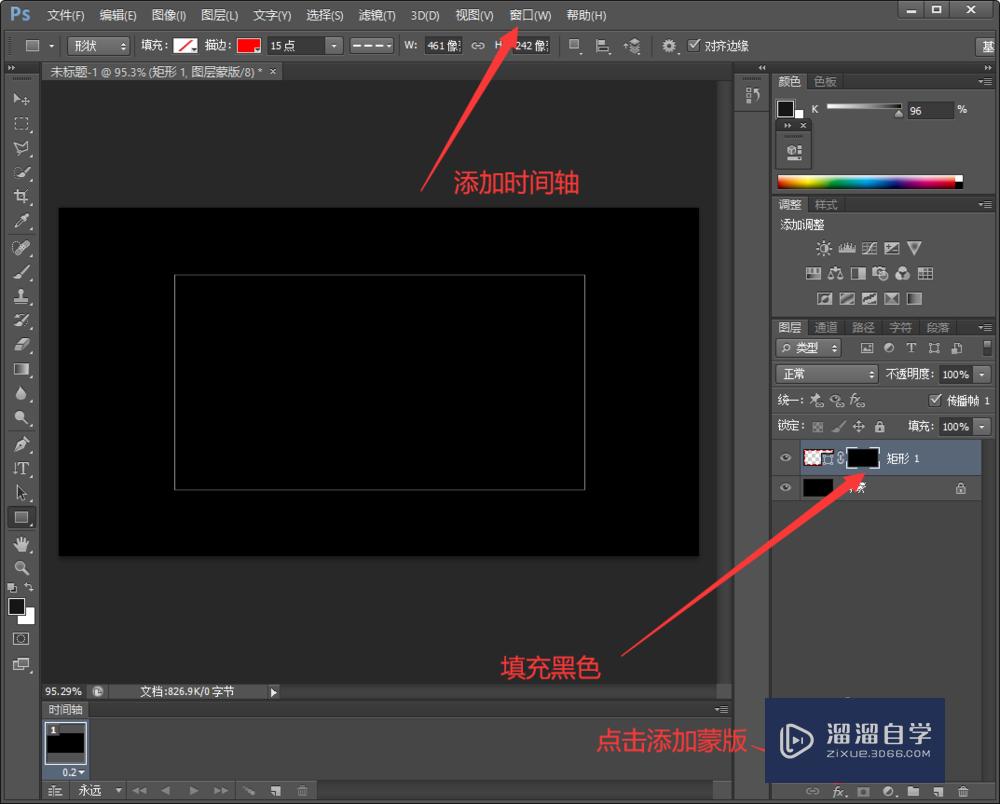Add layer style fx button

pyautogui.click(x=839, y=791)
